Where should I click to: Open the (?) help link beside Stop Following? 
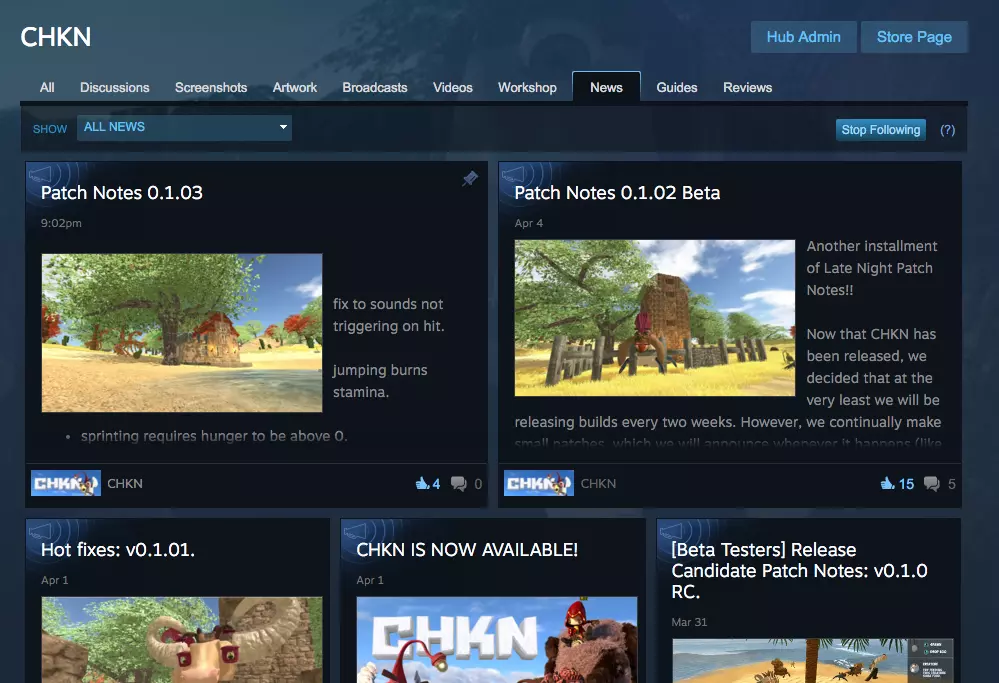[x=947, y=130]
